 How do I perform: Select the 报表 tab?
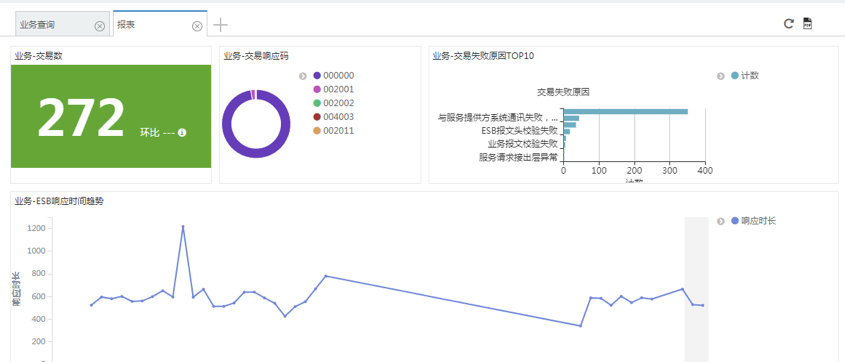pos(160,24)
